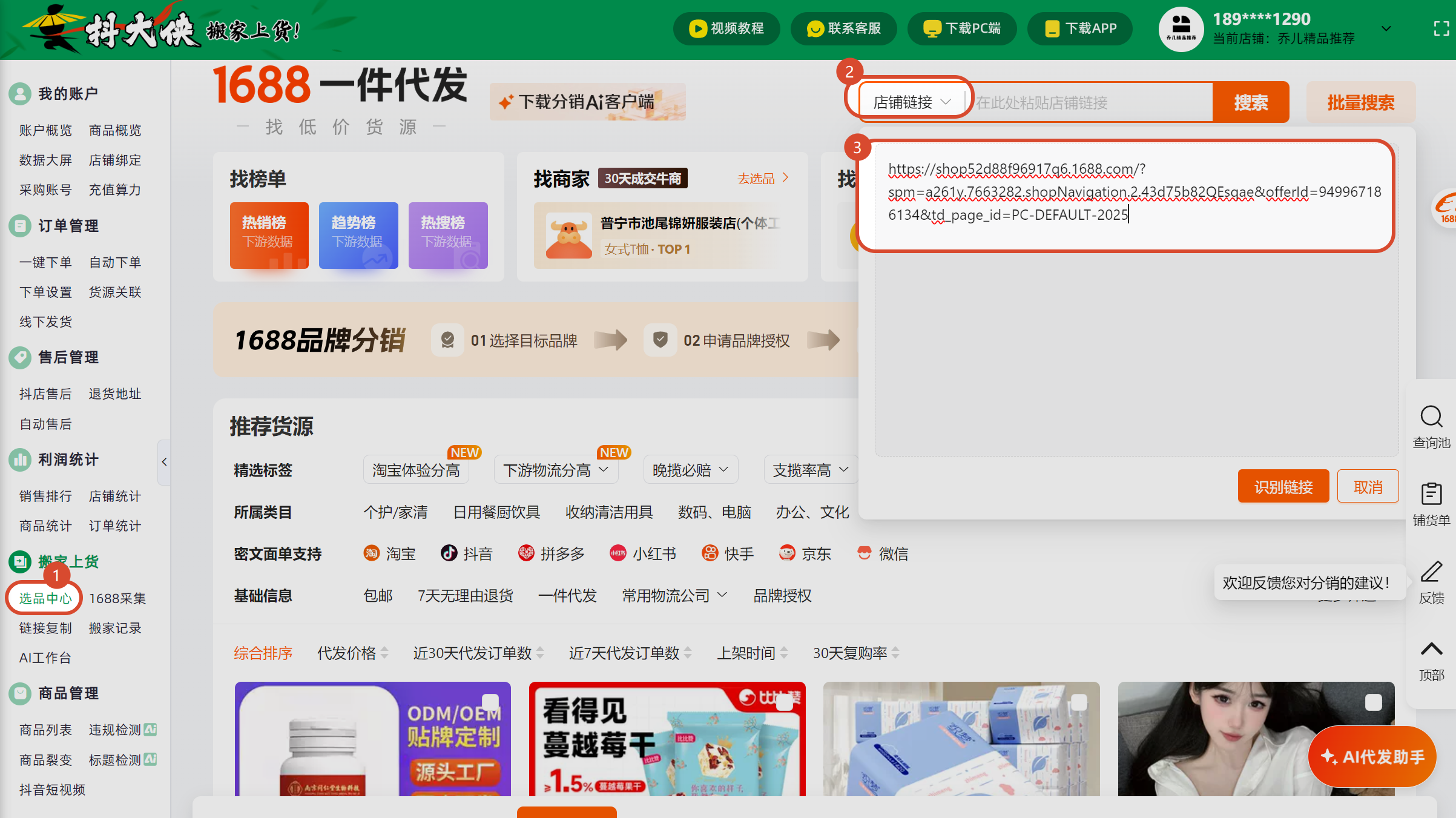
Task: Open the 店铺链接 search type dropdown
Action: click(912, 102)
